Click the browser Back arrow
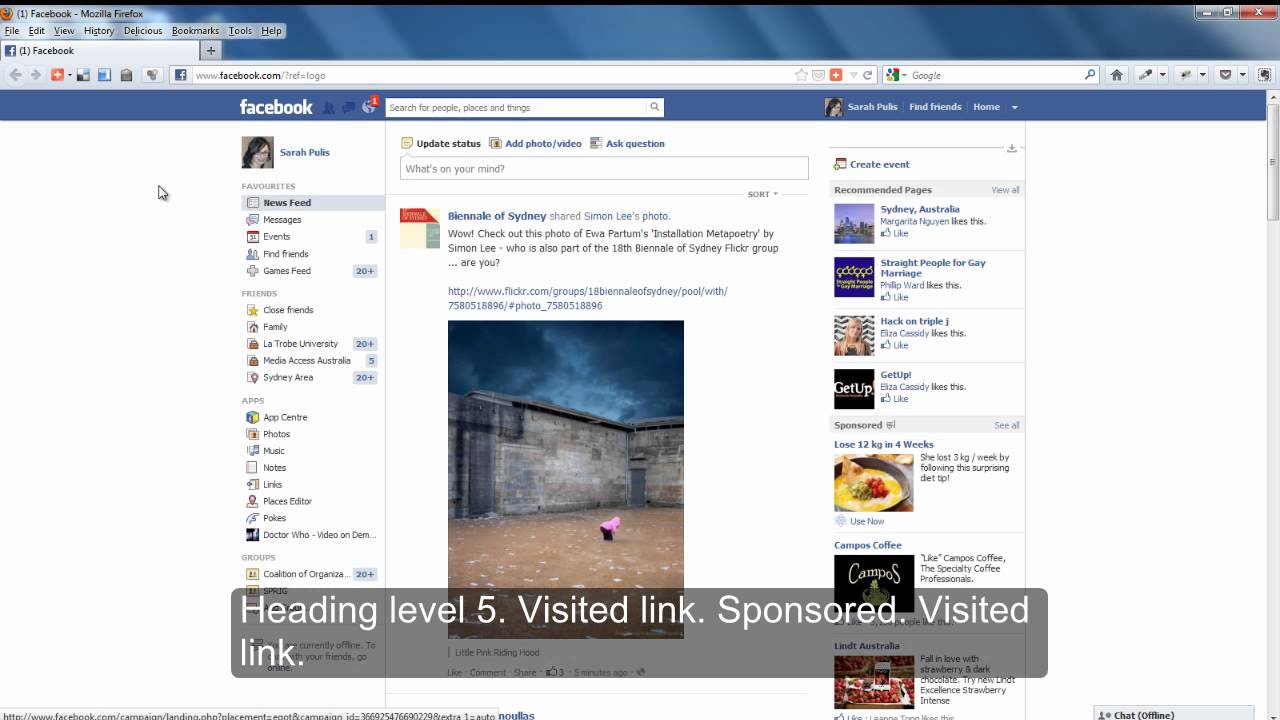Screen dimensions: 1280x720 click(15, 75)
